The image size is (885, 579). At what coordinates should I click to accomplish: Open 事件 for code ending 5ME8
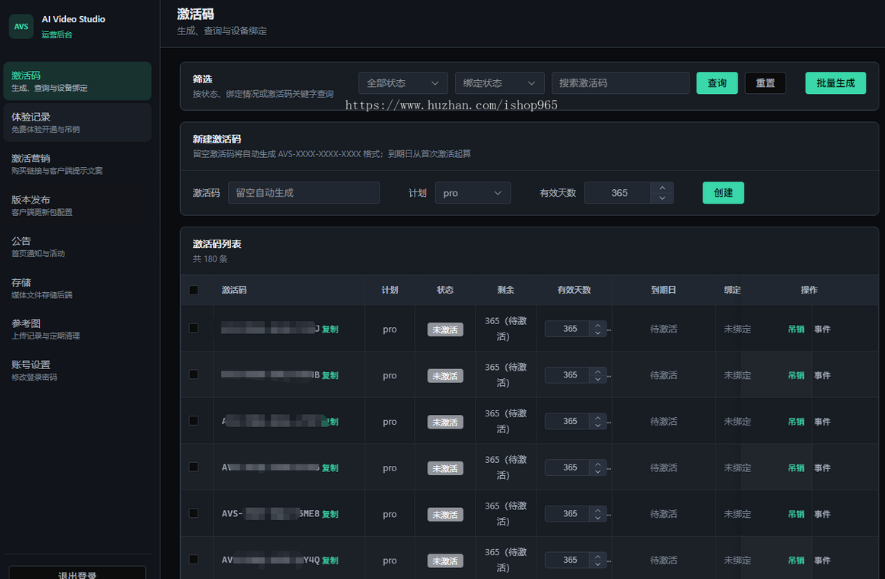(822, 515)
